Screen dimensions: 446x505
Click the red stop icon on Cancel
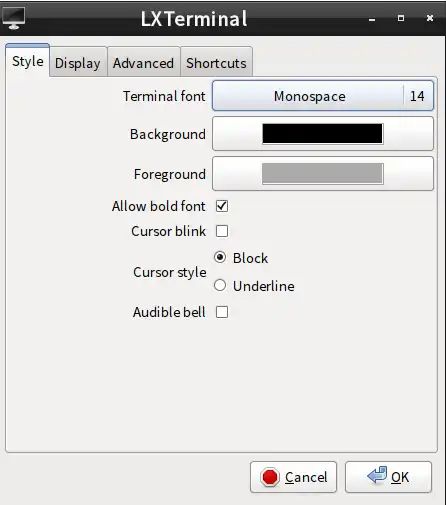point(270,477)
